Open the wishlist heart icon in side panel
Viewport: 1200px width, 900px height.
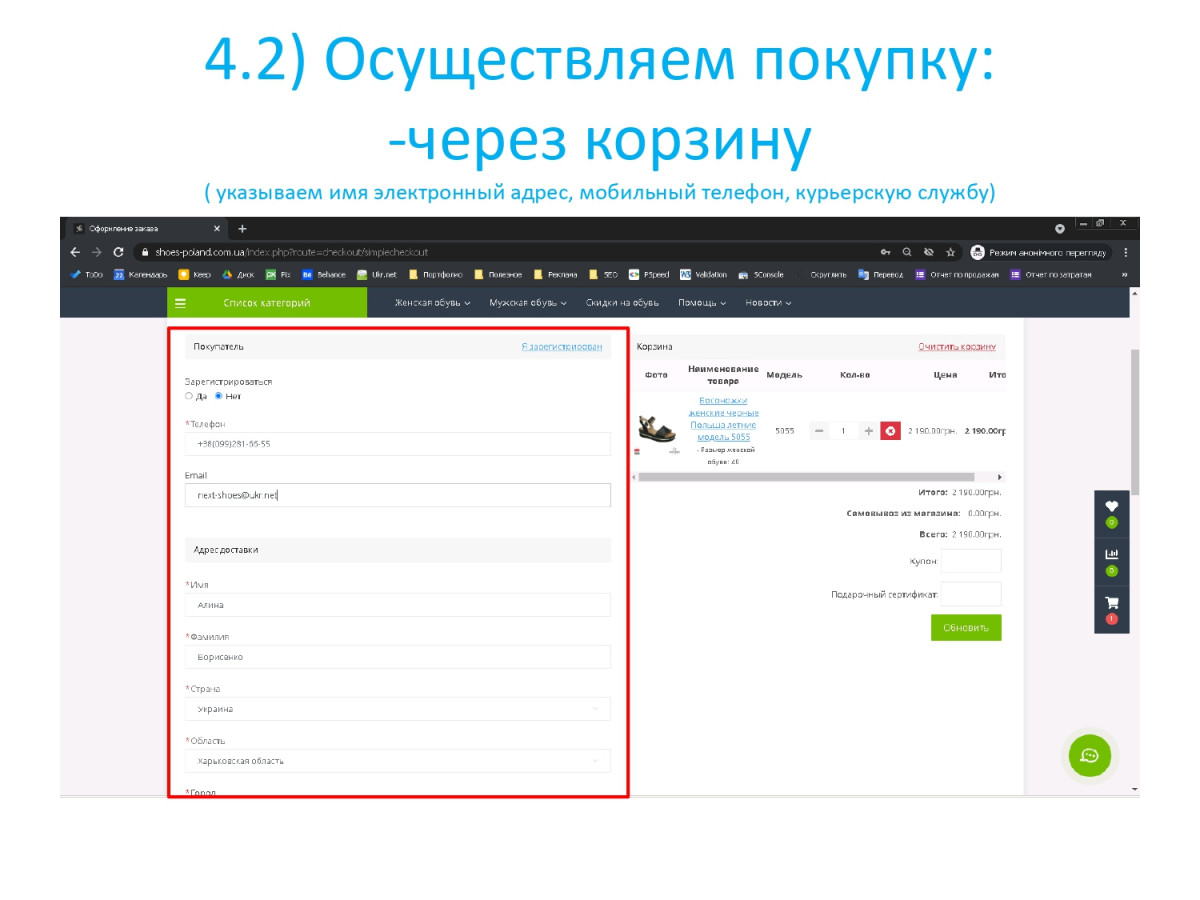(1111, 507)
